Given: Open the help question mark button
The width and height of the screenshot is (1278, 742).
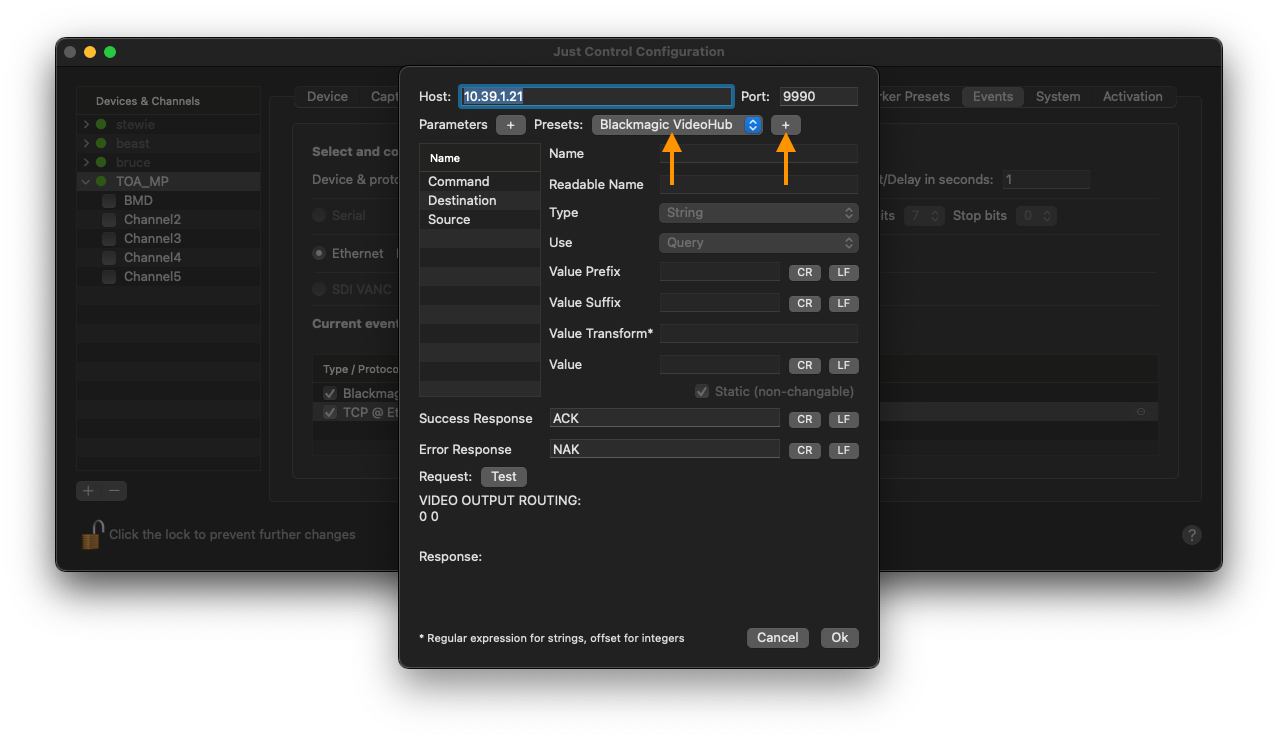Looking at the screenshot, I should coord(1191,535).
